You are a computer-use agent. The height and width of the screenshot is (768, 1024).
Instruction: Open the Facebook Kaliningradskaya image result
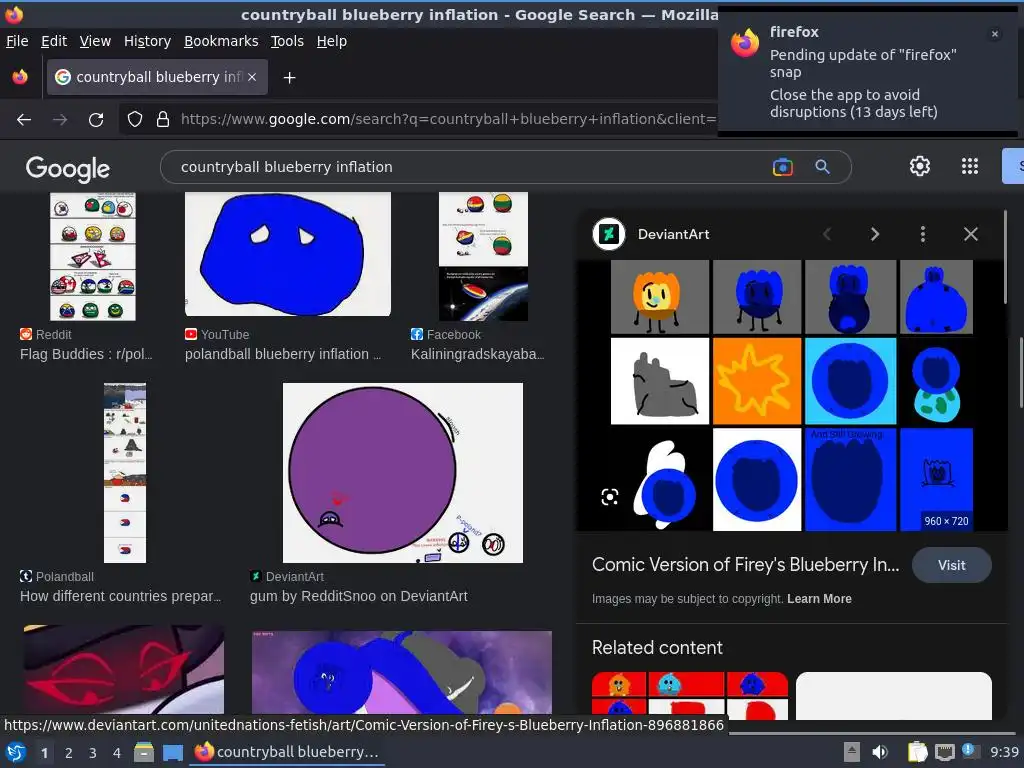[483, 256]
